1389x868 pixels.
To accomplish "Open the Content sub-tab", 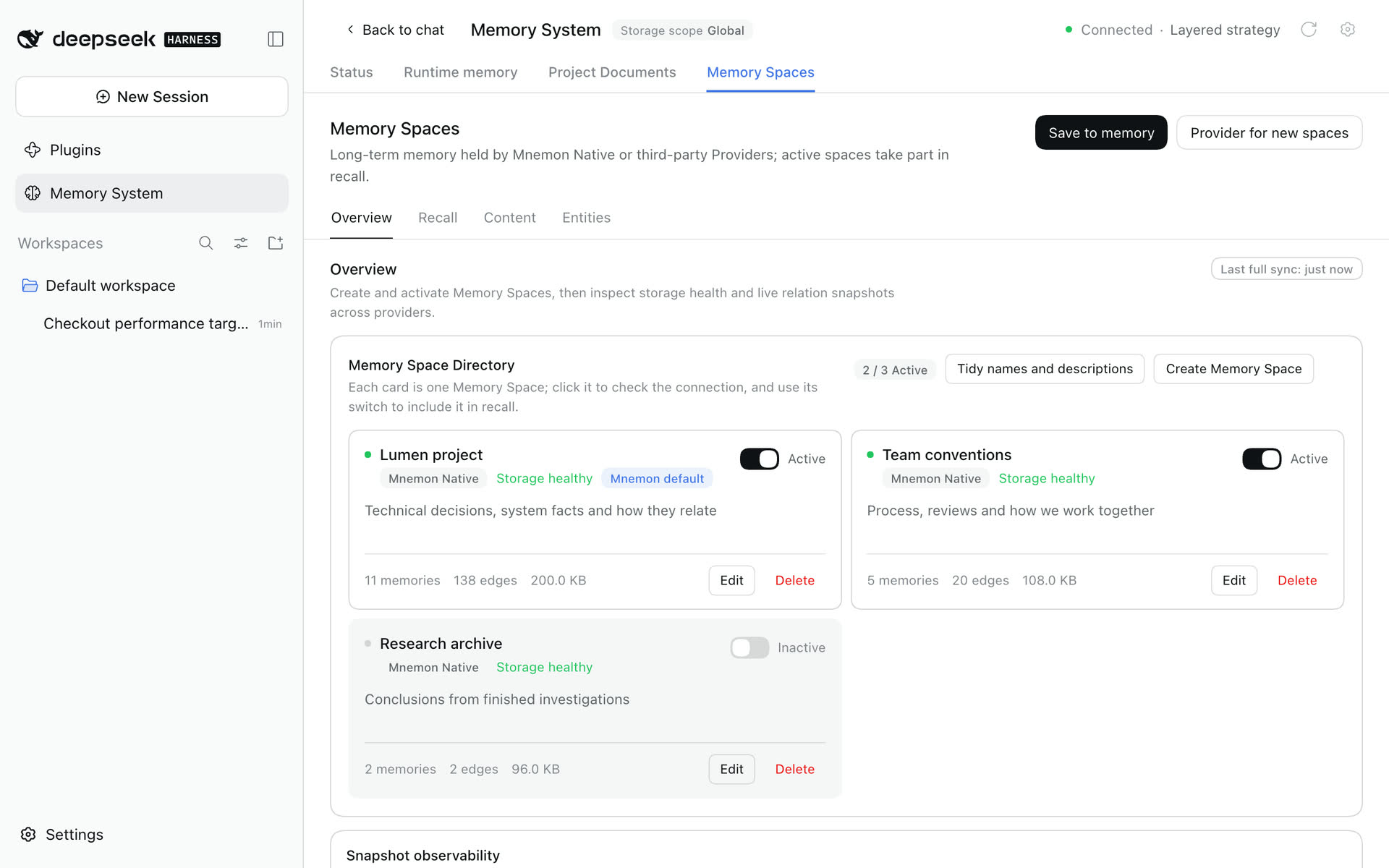I will pyautogui.click(x=510, y=218).
